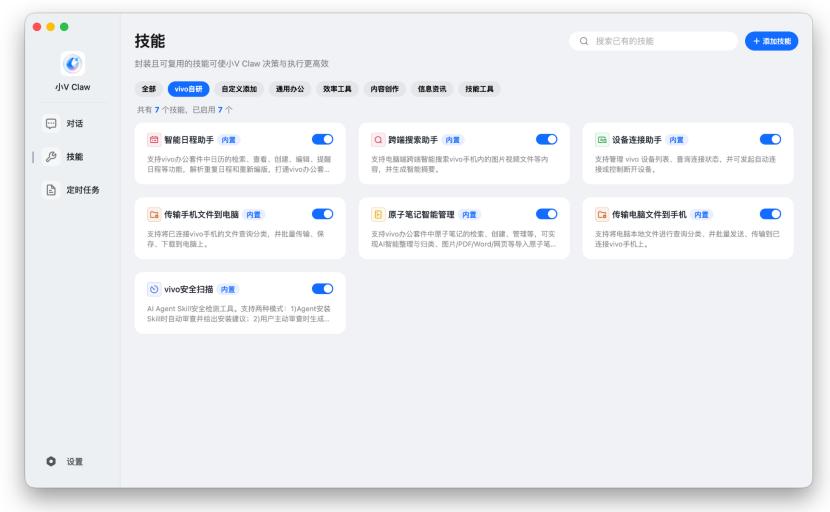
Task: Click the 传输电脑文件到手机 folder icon
Action: click(x=602, y=214)
